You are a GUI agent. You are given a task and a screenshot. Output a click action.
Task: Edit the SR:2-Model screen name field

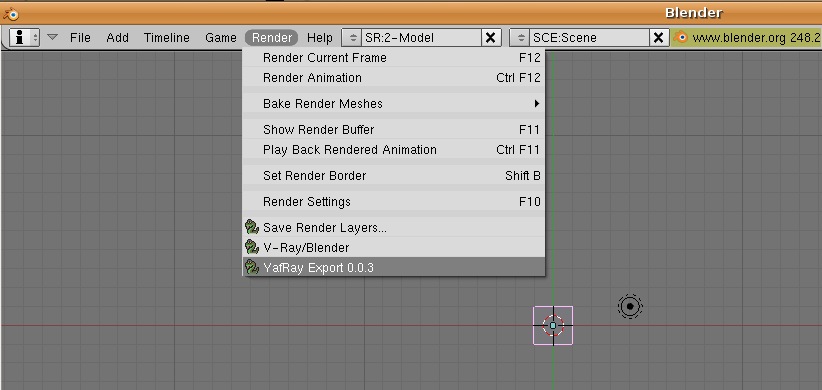(x=421, y=38)
